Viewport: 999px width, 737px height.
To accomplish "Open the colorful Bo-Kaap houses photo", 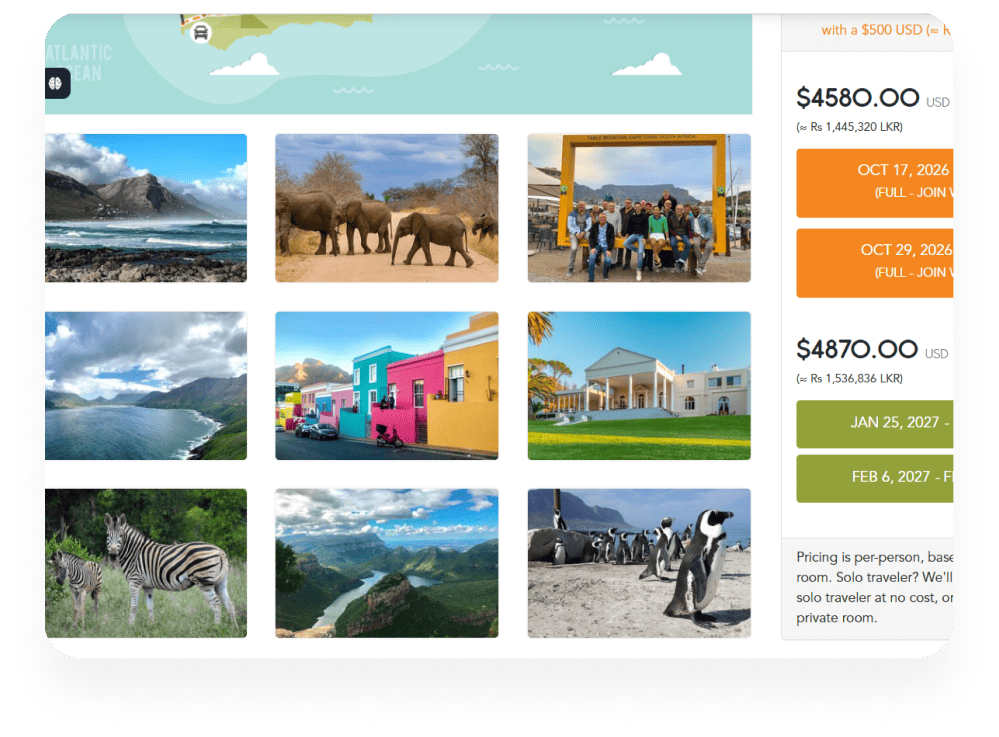I will pos(387,385).
